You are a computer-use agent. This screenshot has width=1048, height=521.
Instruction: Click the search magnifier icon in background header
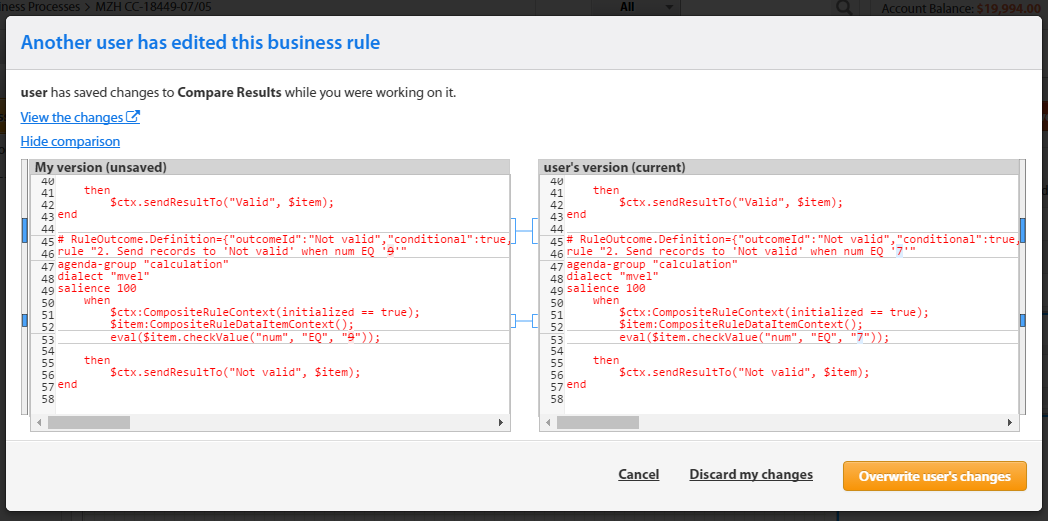coord(844,7)
